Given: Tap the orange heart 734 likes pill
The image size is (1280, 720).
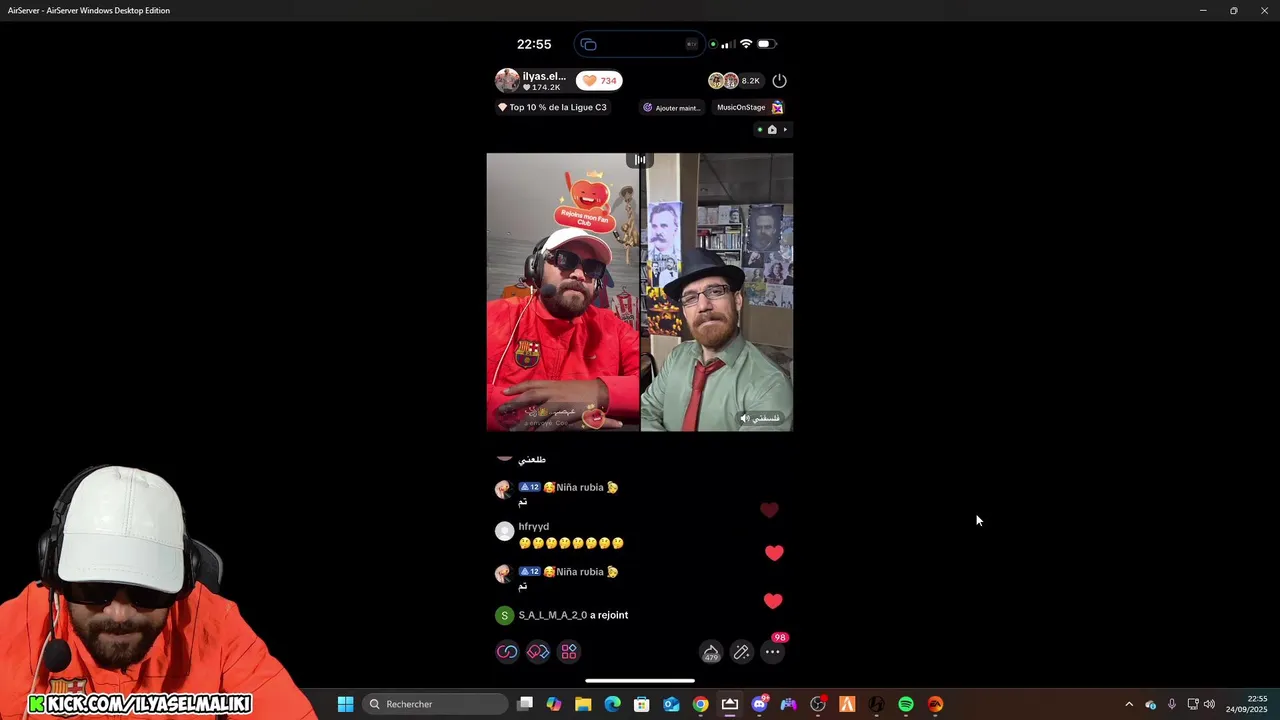Looking at the screenshot, I should click(x=599, y=80).
